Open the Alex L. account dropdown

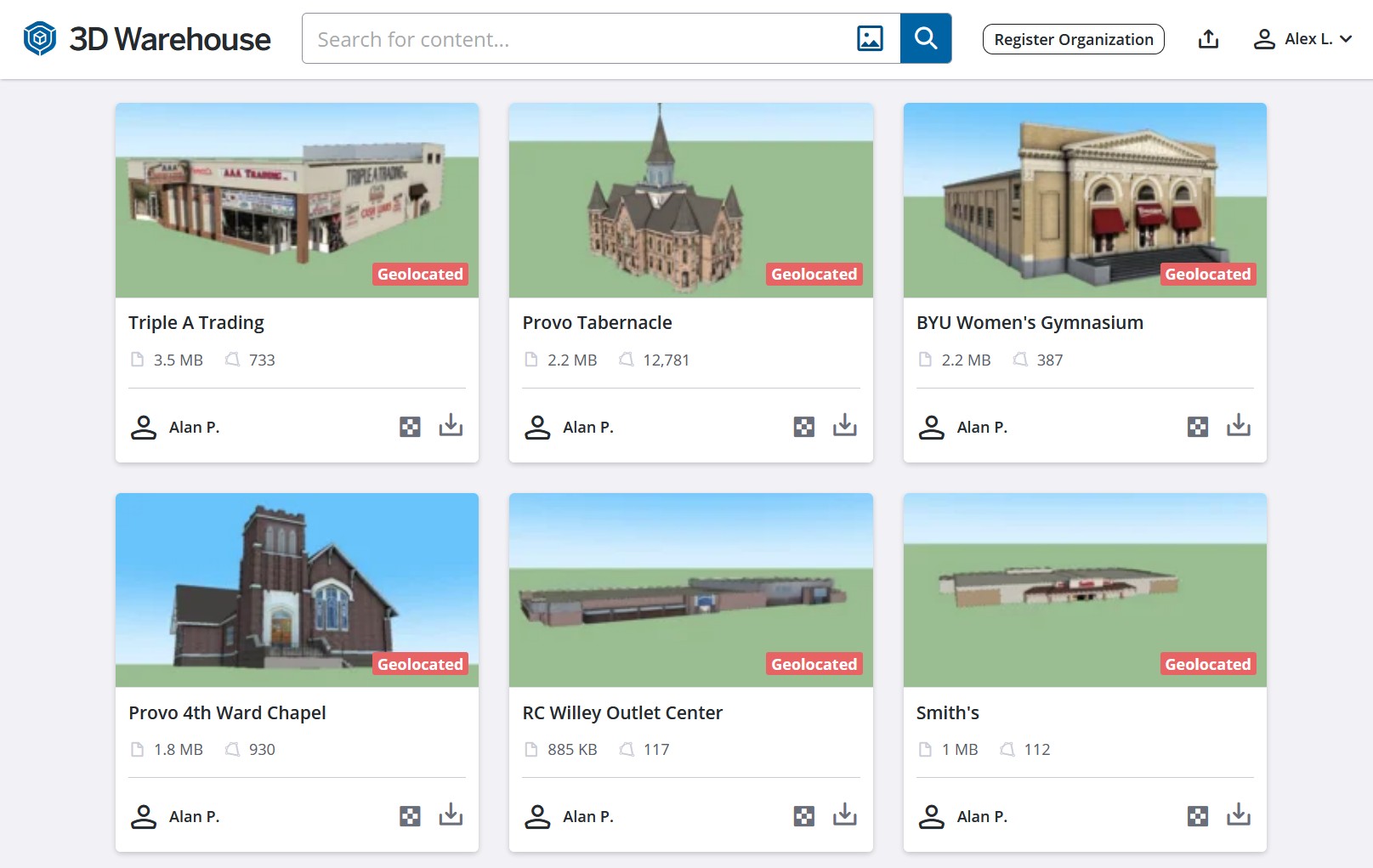tap(1302, 39)
